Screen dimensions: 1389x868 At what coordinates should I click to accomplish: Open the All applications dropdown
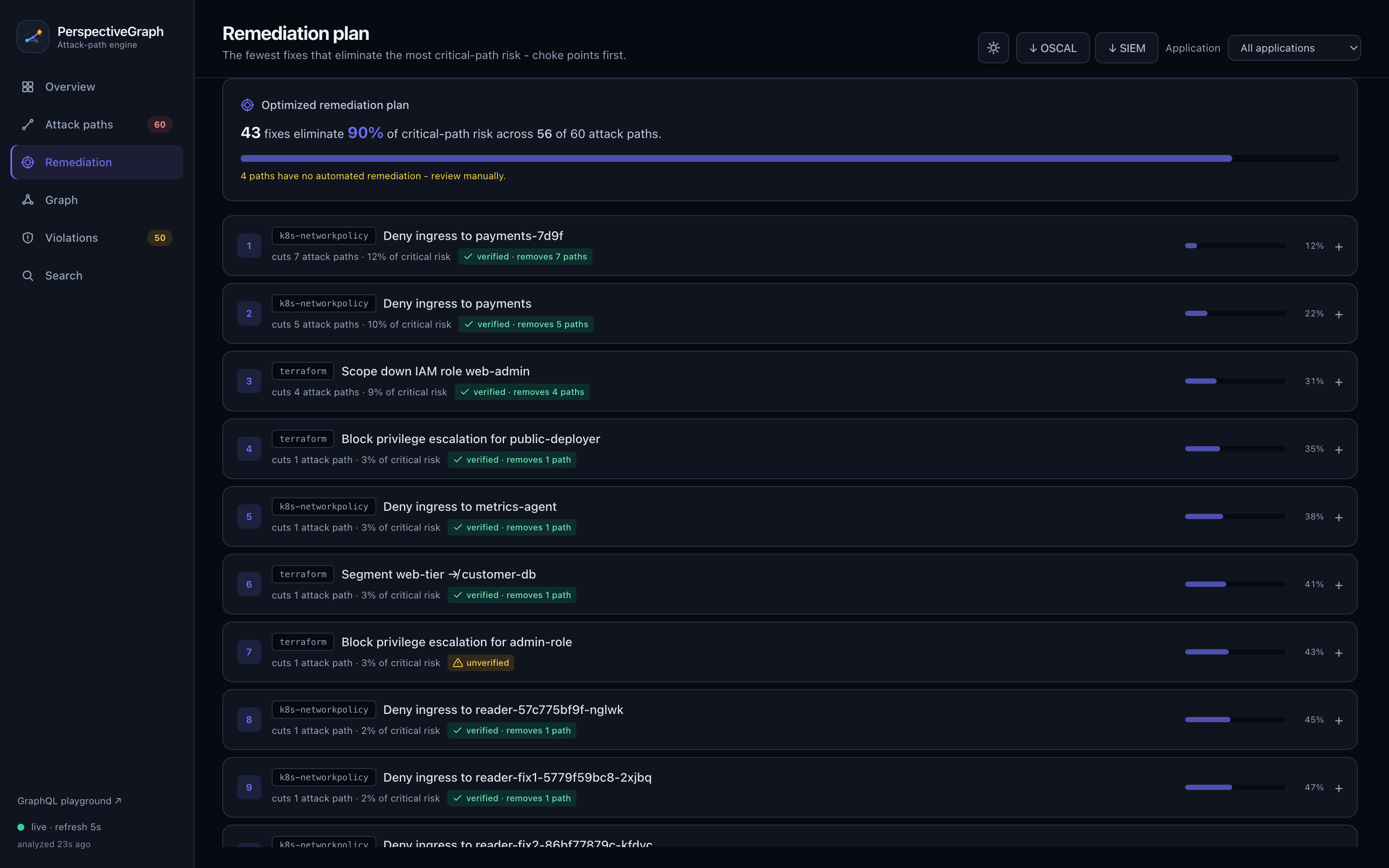(1294, 48)
